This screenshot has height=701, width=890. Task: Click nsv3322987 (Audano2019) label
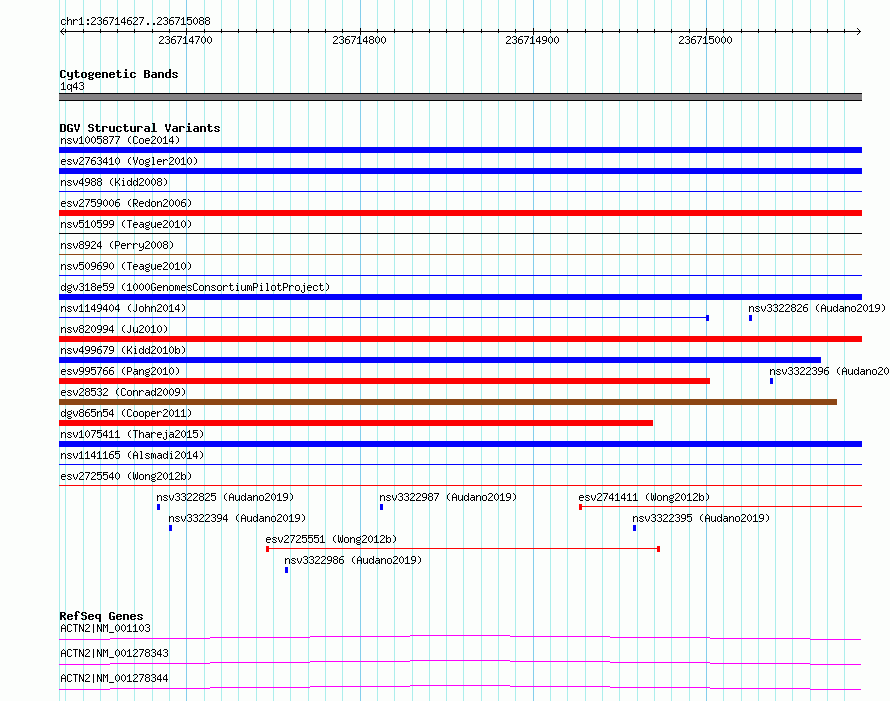point(448,497)
